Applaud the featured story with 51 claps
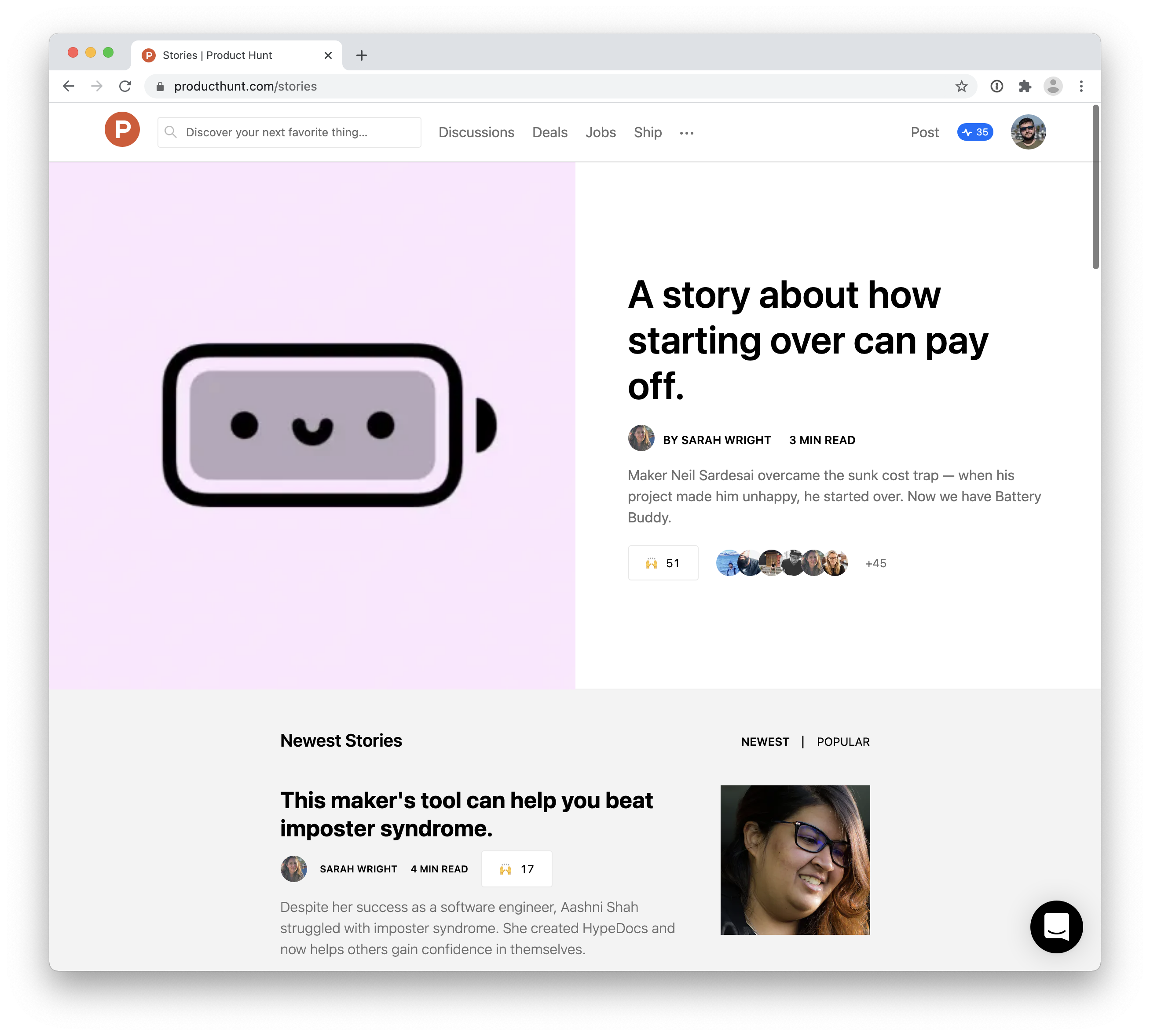This screenshot has height=1036, width=1150. pos(663,562)
